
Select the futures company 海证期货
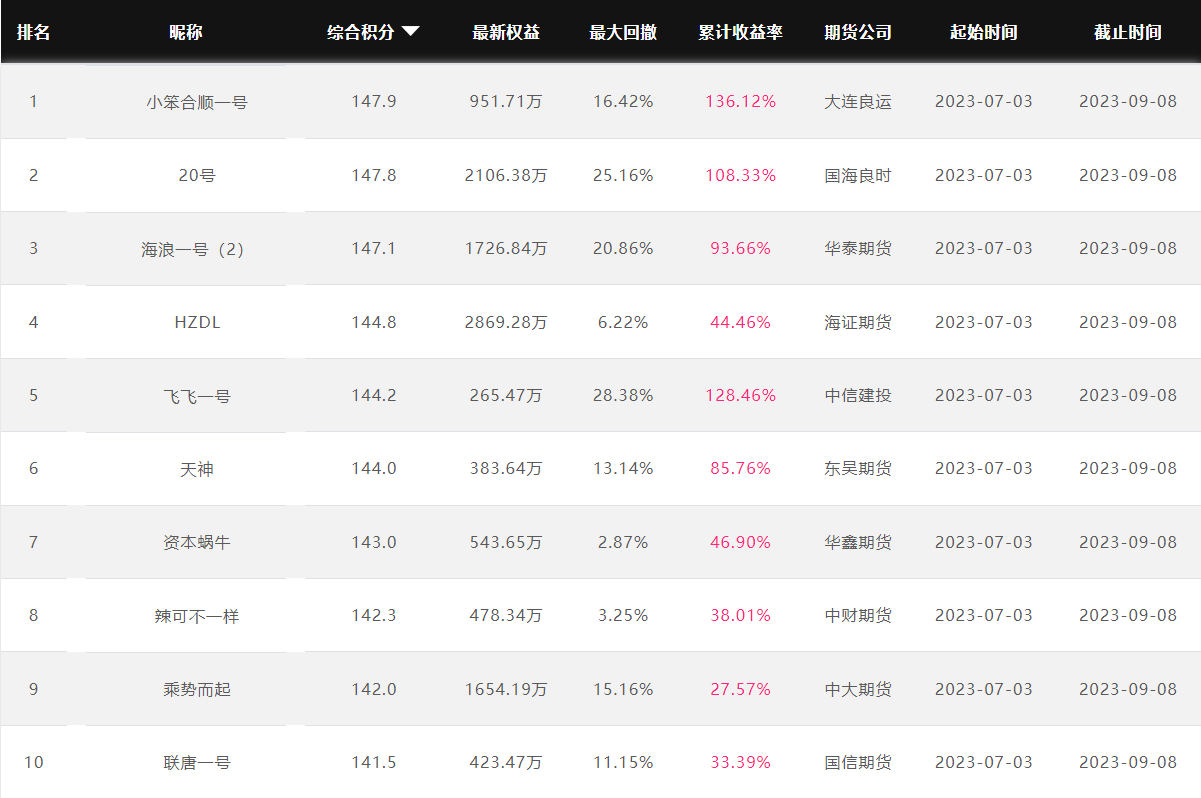click(x=858, y=322)
